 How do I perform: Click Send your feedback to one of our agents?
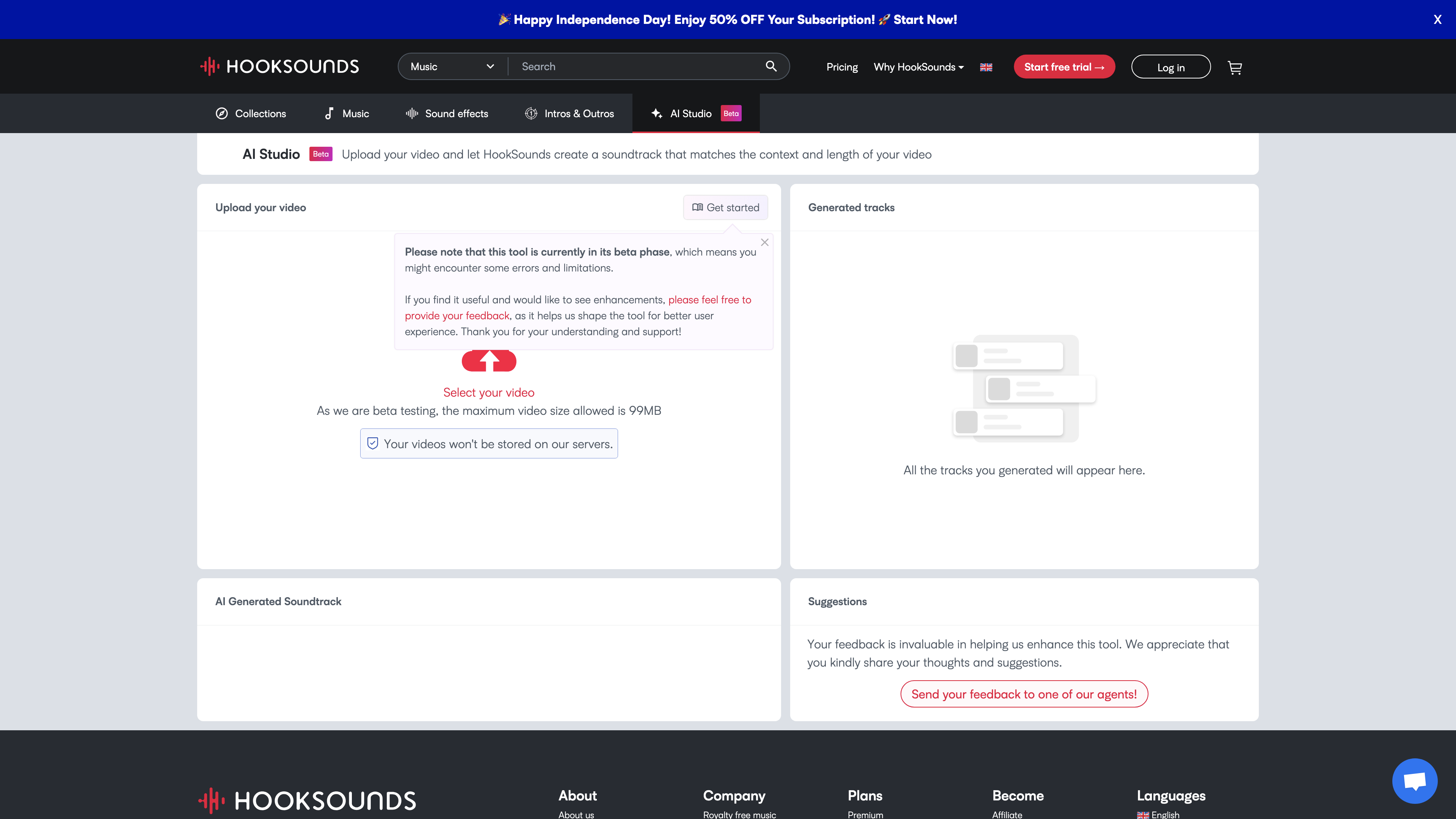pos(1024,694)
